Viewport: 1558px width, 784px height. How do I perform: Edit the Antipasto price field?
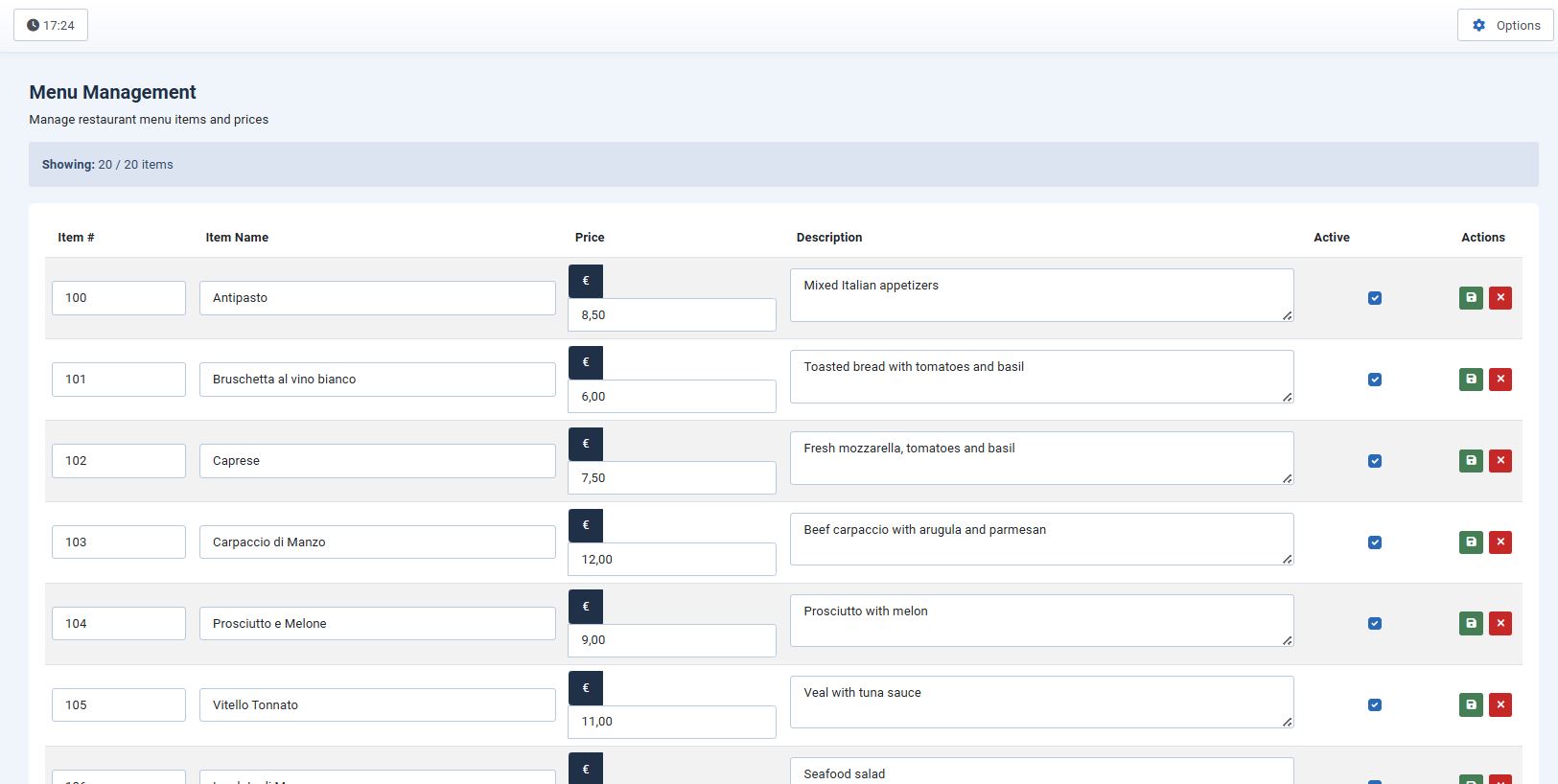click(671, 315)
